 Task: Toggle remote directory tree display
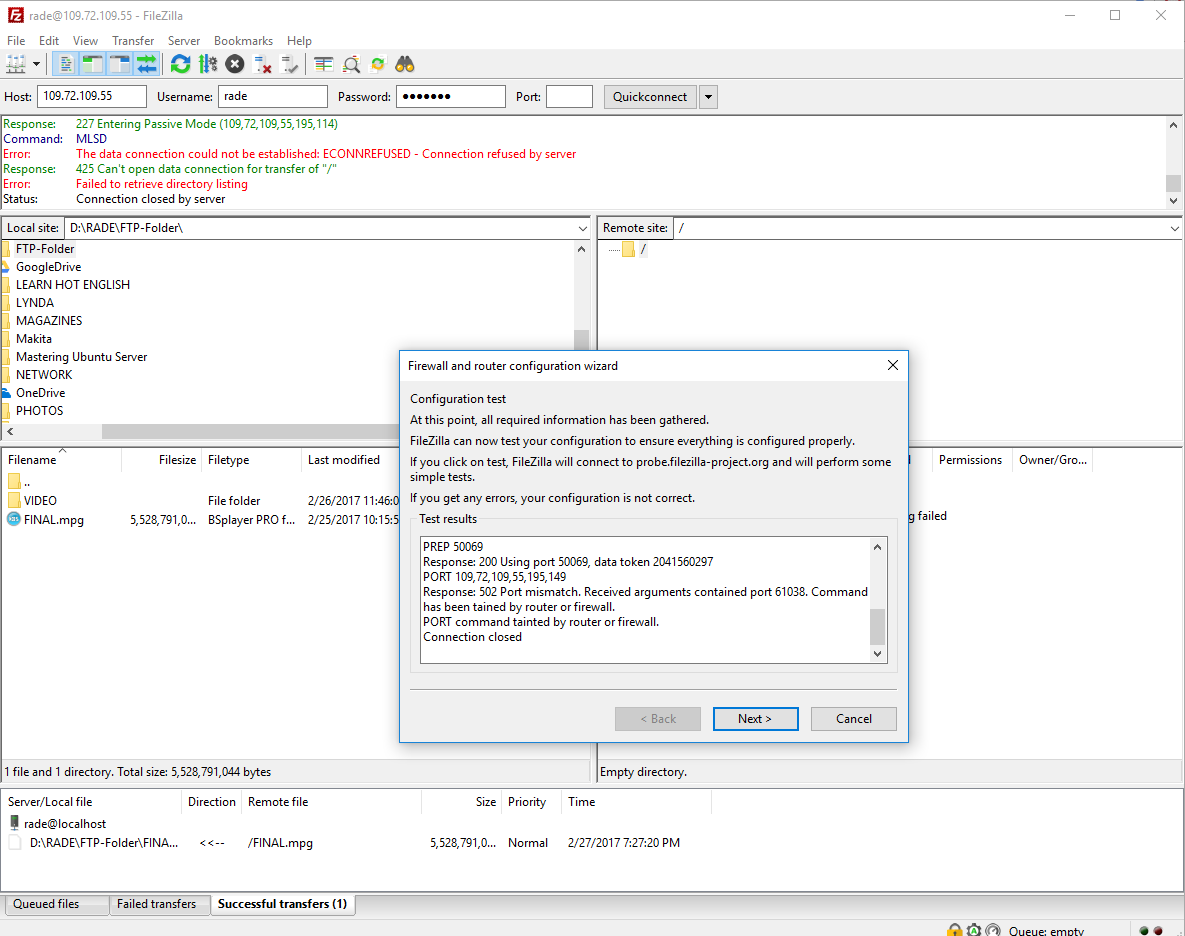click(x=119, y=64)
